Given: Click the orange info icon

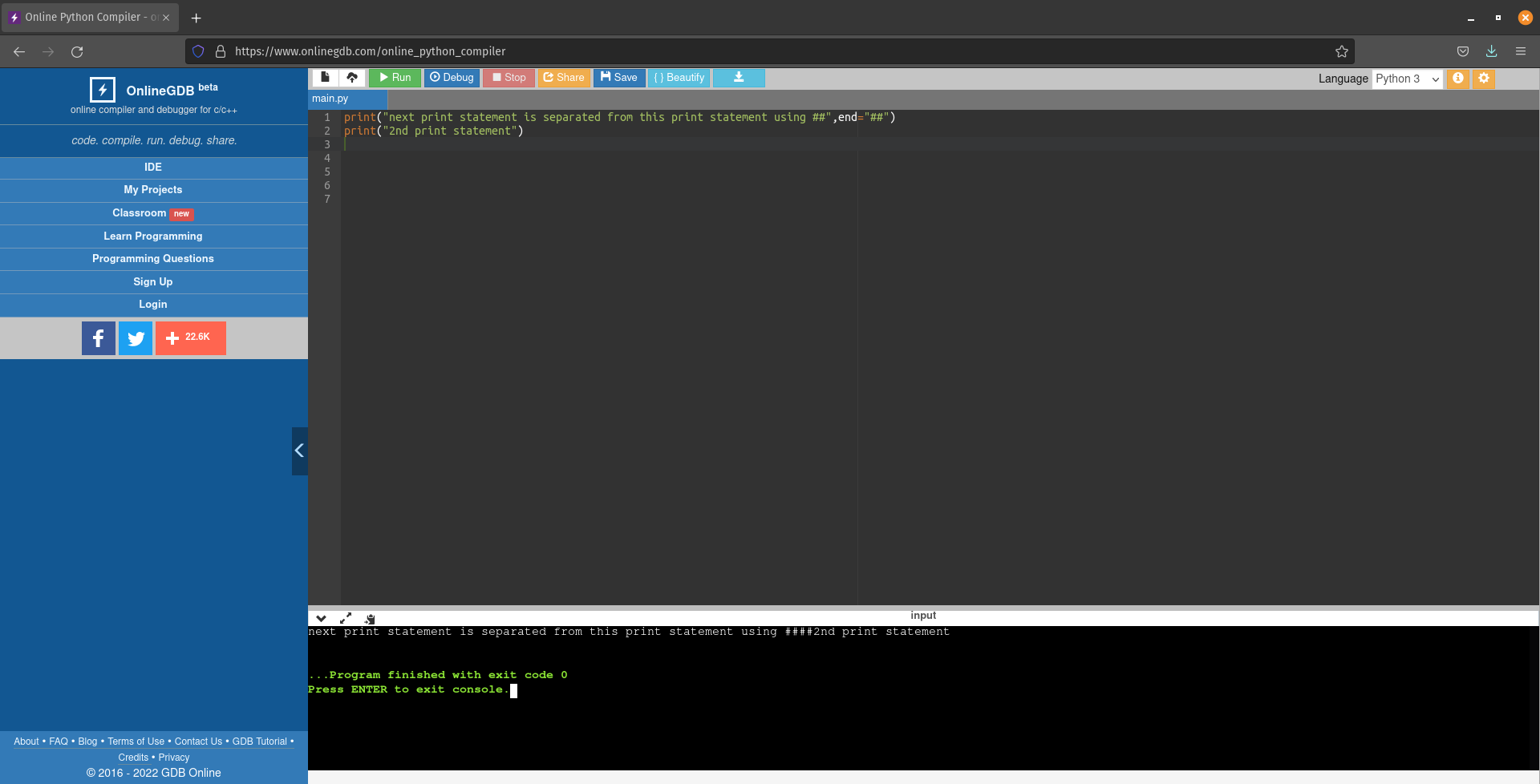Looking at the screenshot, I should [x=1458, y=79].
